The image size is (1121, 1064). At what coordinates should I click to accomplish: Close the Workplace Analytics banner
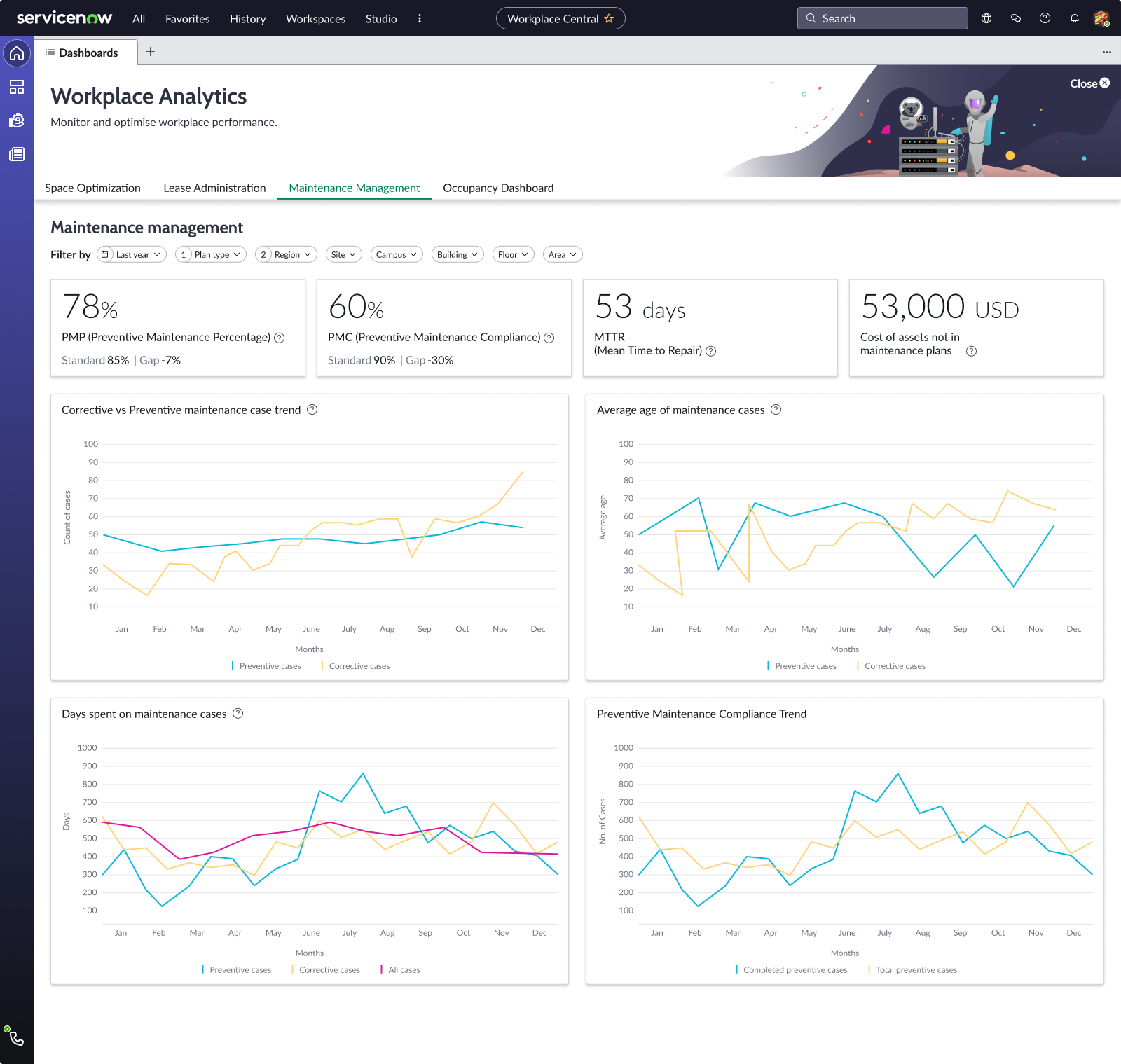click(1089, 83)
